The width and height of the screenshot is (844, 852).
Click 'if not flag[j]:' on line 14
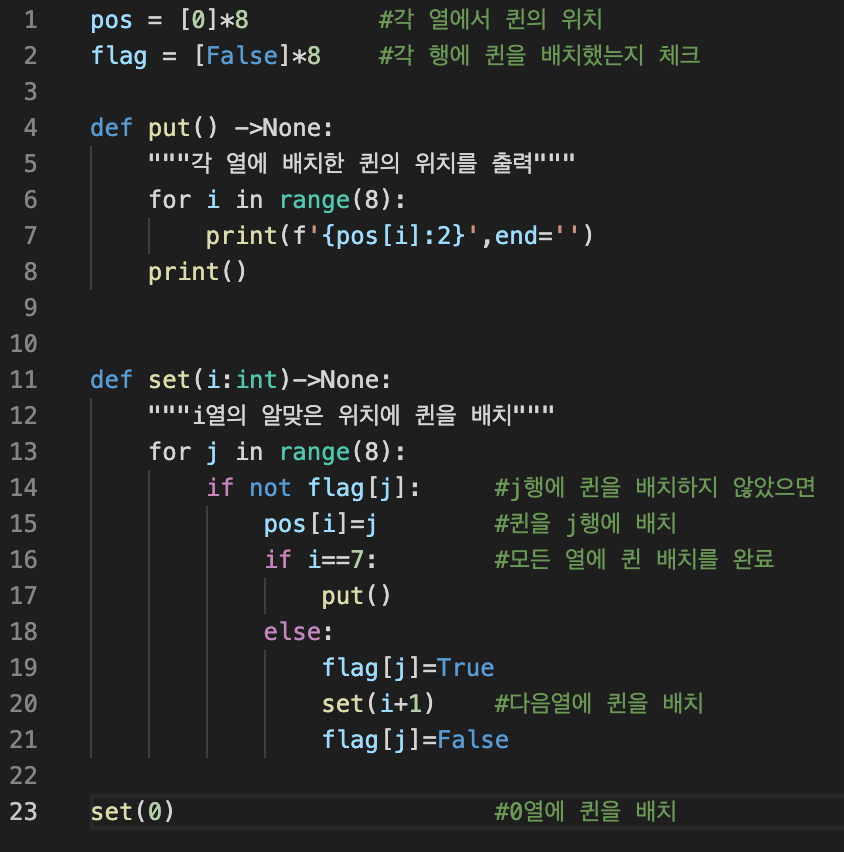tap(313, 487)
